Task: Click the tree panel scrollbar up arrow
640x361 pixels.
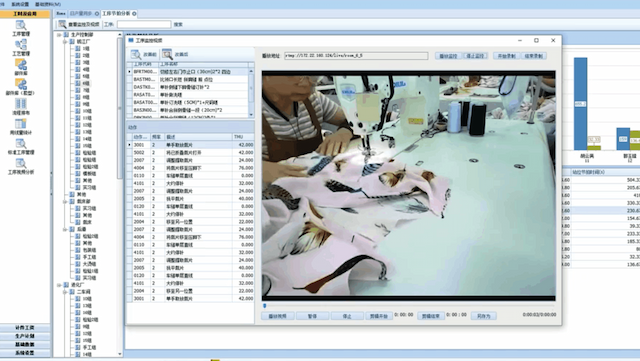Action: [x=120, y=35]
